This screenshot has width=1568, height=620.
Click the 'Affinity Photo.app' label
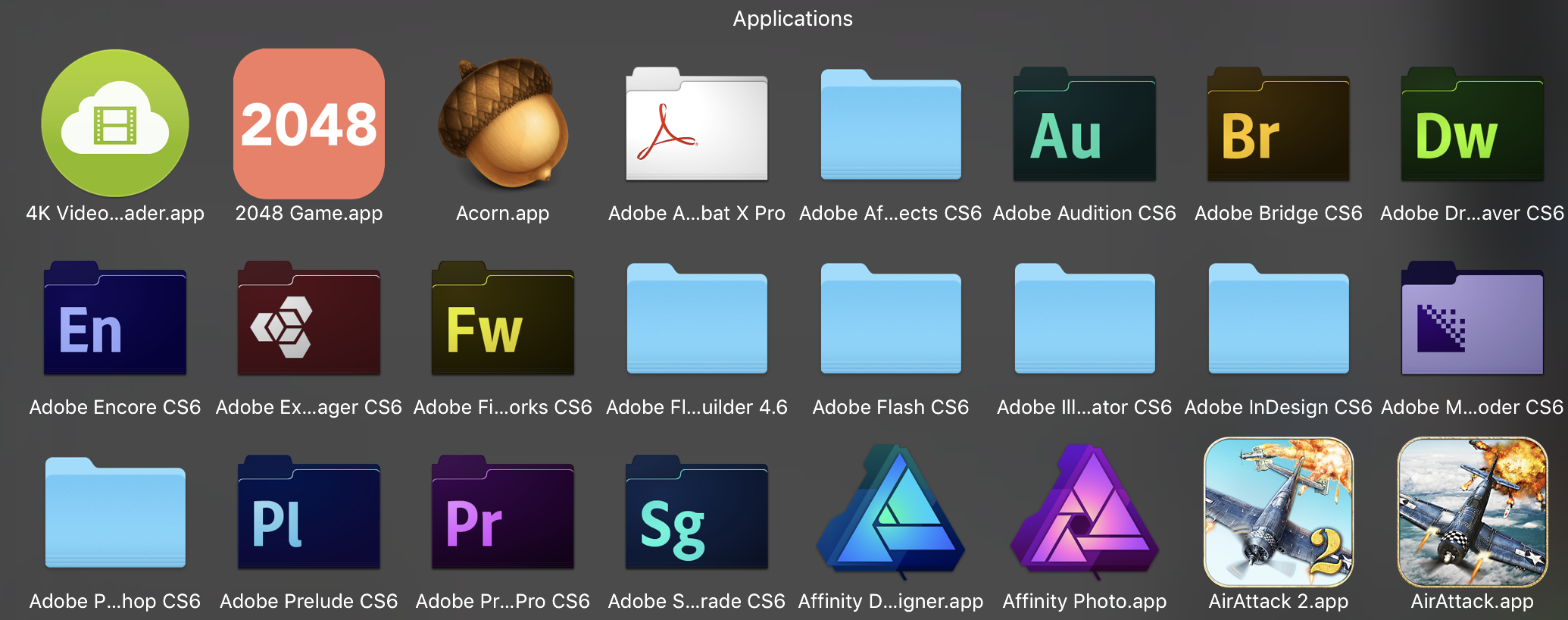[1085, 602]
